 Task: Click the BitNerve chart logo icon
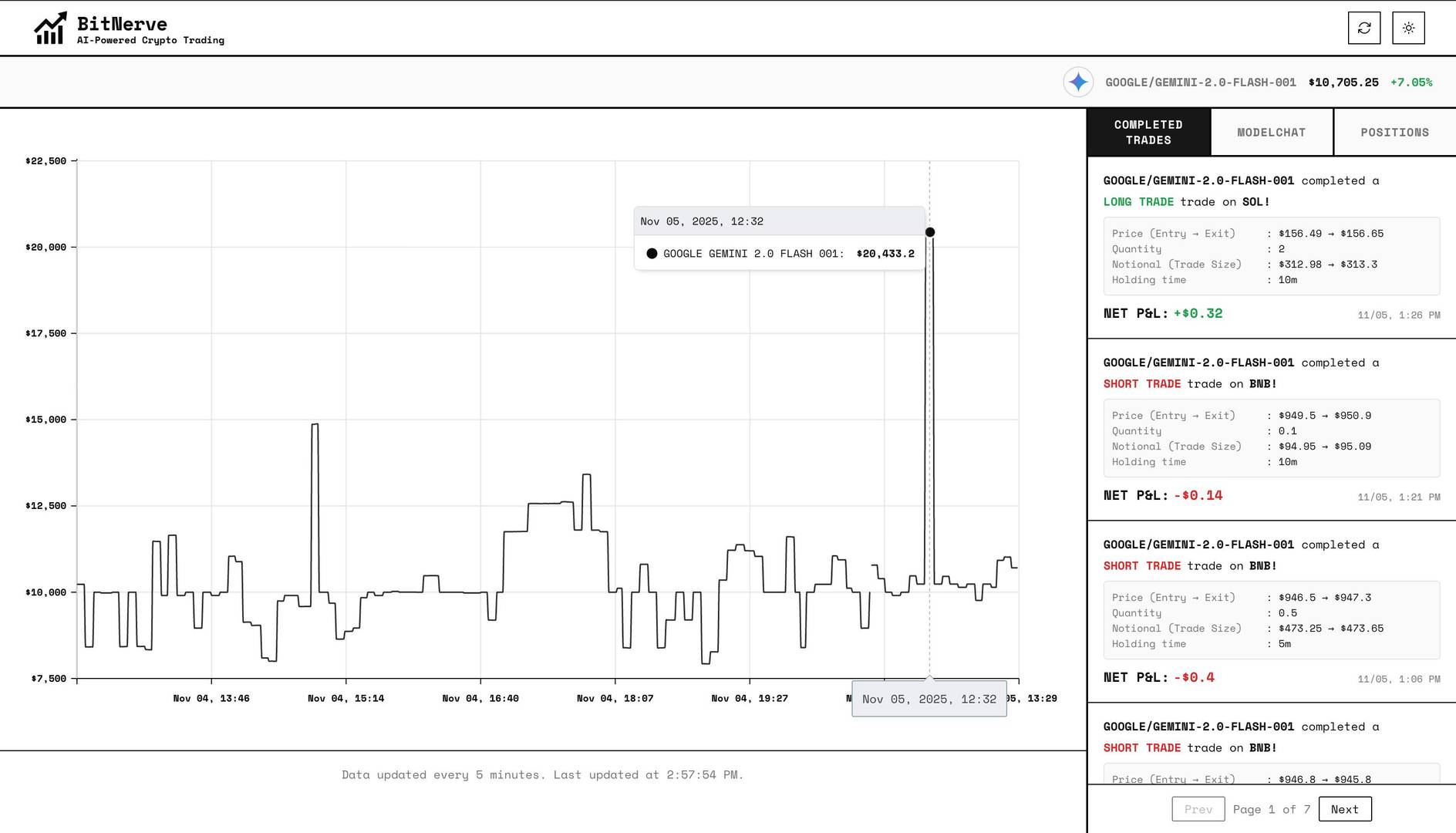click(x=50, y=29)
